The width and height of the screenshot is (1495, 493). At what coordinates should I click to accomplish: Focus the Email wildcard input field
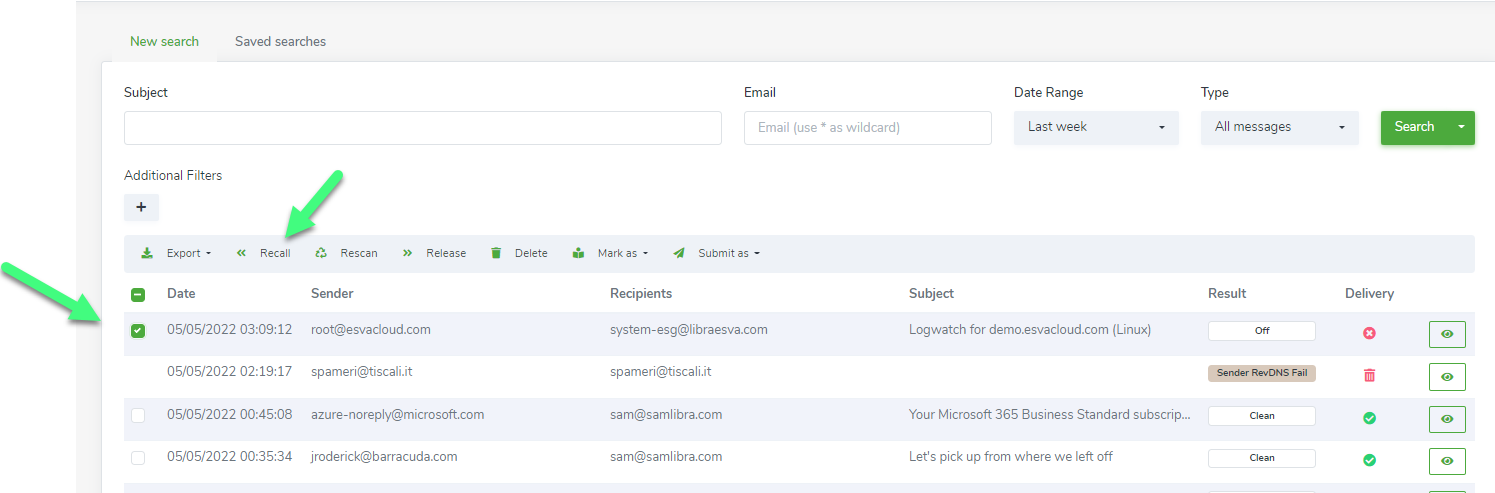coord(868,128)
